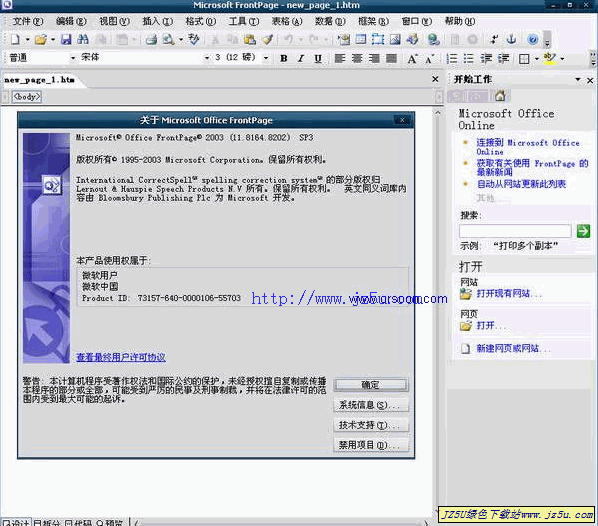Click the New Page toolbar icon
This screenshot has width=598, height=526.
coord(15,39)
